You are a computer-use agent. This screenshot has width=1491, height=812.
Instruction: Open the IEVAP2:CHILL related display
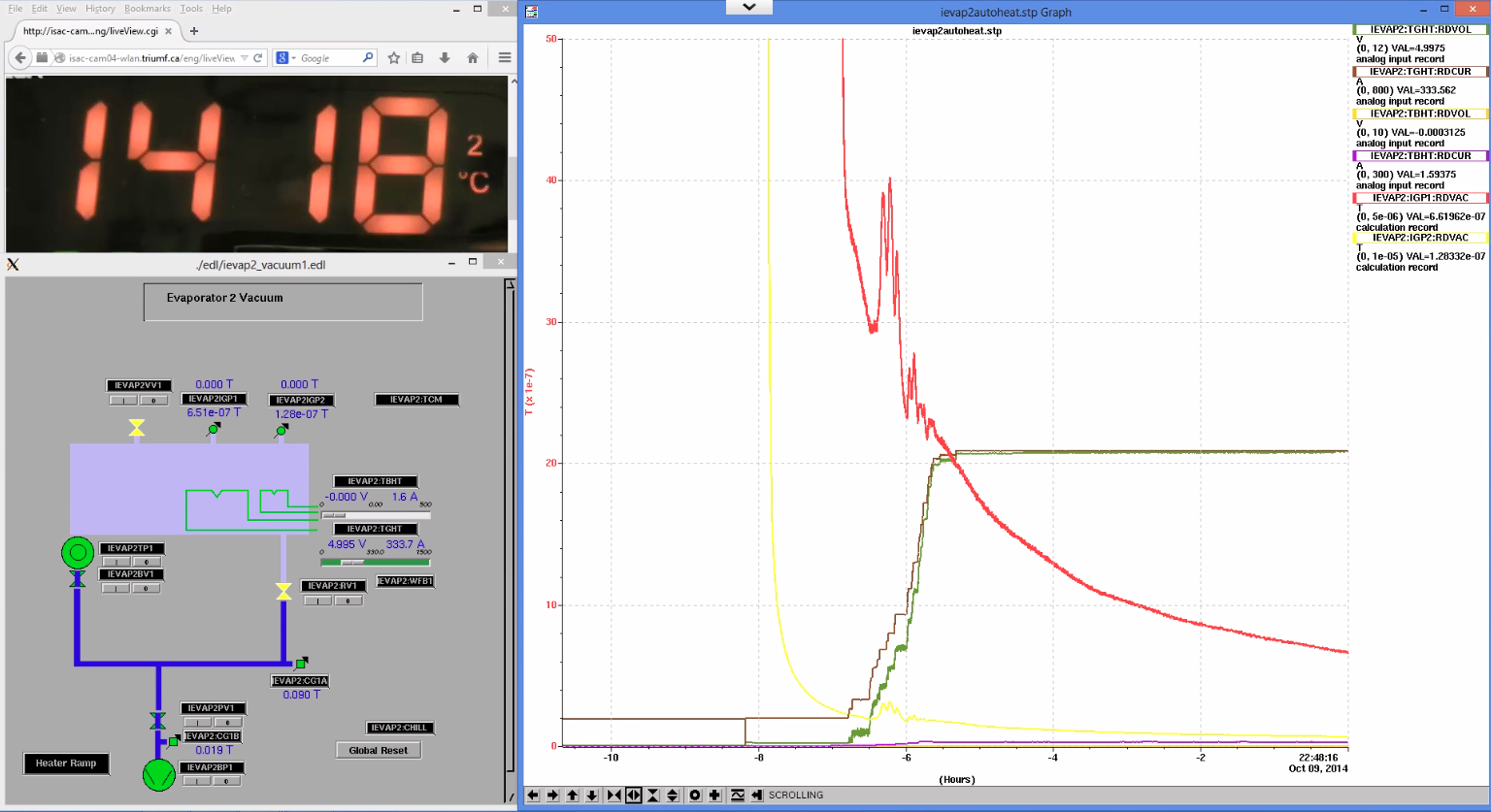pyautogui.click(x=400, y=728)
